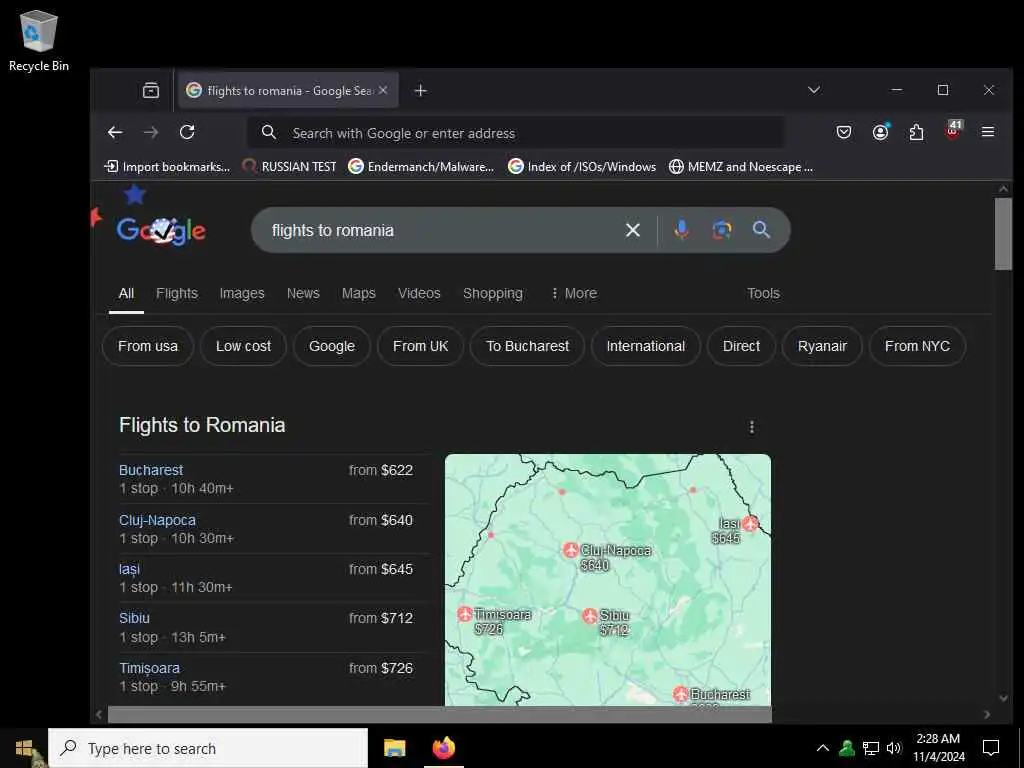1024x768 pixels.
Task: Click Timișoara airport marker on map
Action: click(465, 614)
